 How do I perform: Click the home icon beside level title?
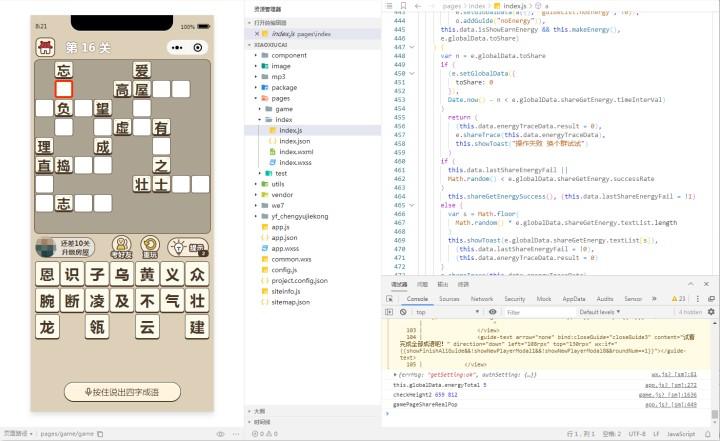45,47
